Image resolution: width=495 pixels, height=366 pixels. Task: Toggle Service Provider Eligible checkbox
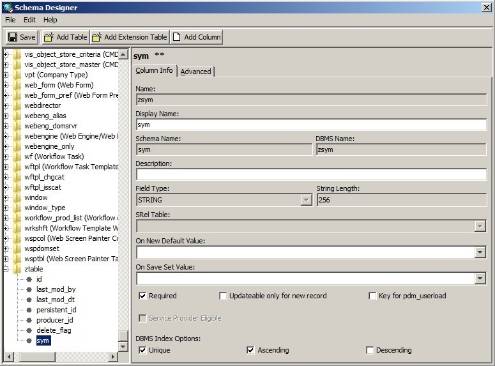[x=142, y=318]
